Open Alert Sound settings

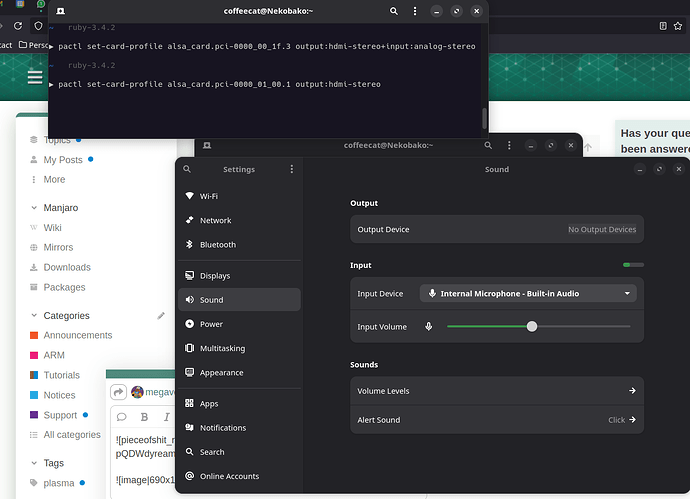click(497, 420)
